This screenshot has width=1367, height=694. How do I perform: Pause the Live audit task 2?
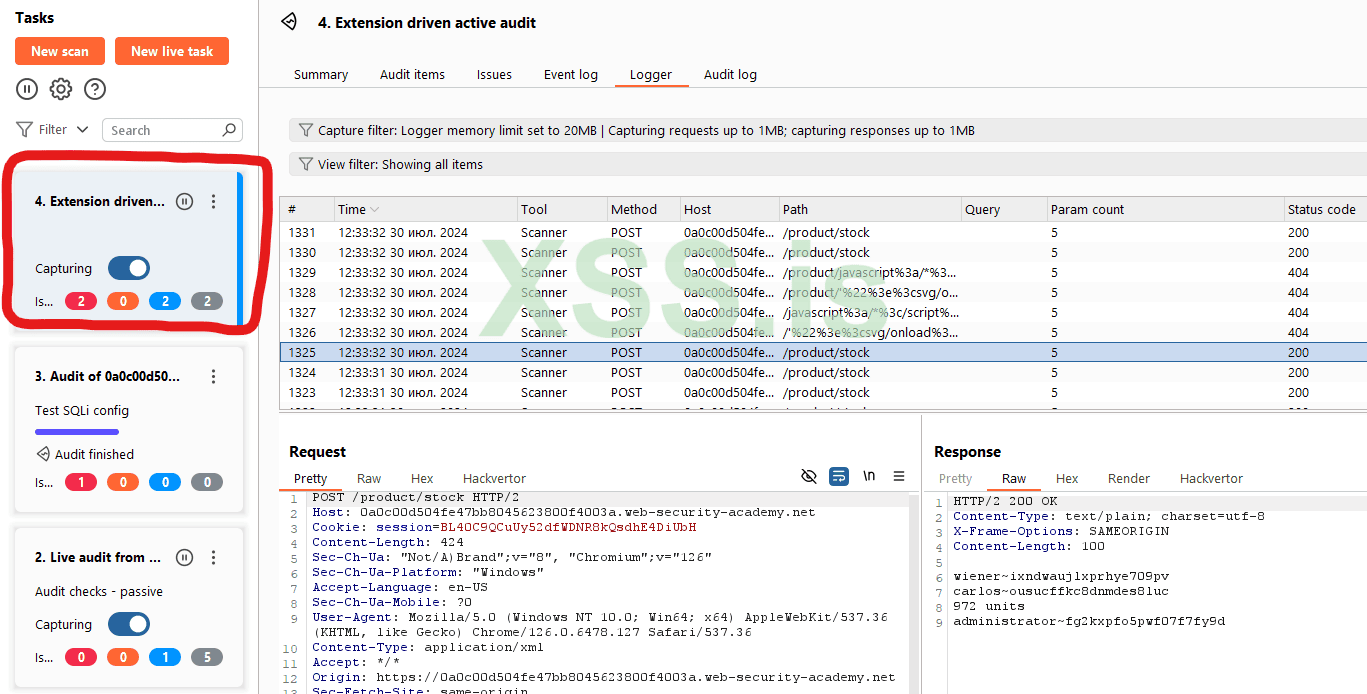(x=184, y=558)
